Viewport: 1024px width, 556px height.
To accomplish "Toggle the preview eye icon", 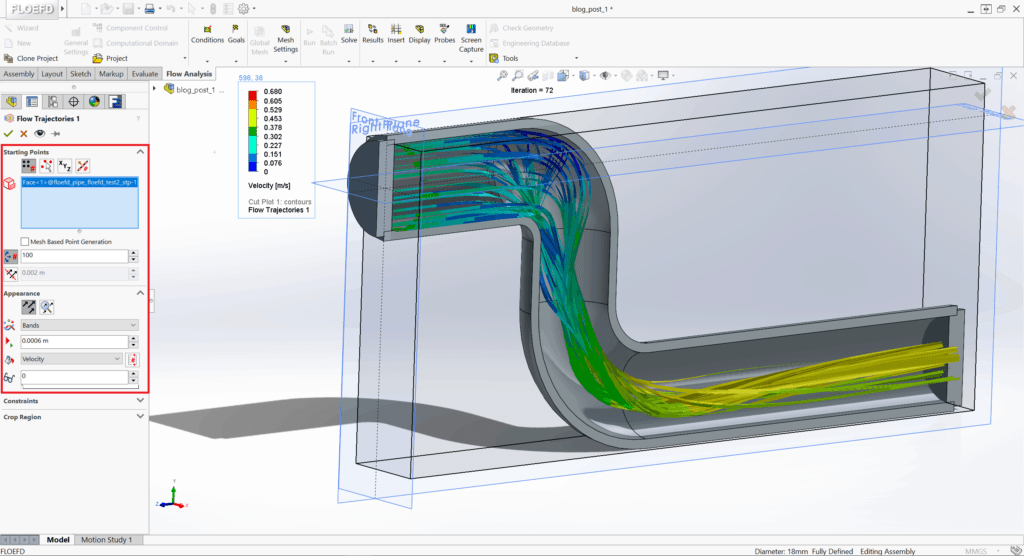I will pyautogui.click(x=40, y=133).
